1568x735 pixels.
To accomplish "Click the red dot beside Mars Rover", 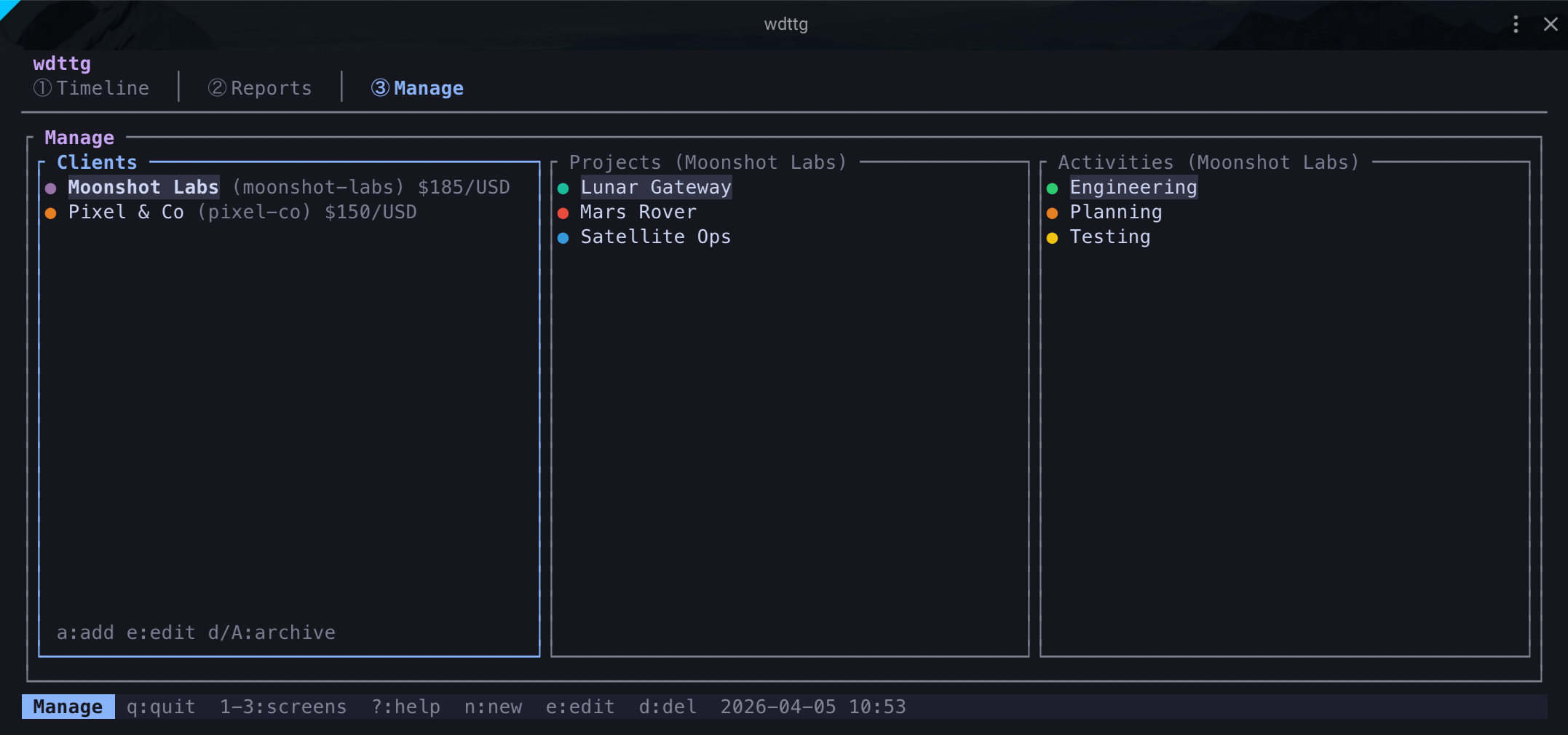I will (563, 213).
